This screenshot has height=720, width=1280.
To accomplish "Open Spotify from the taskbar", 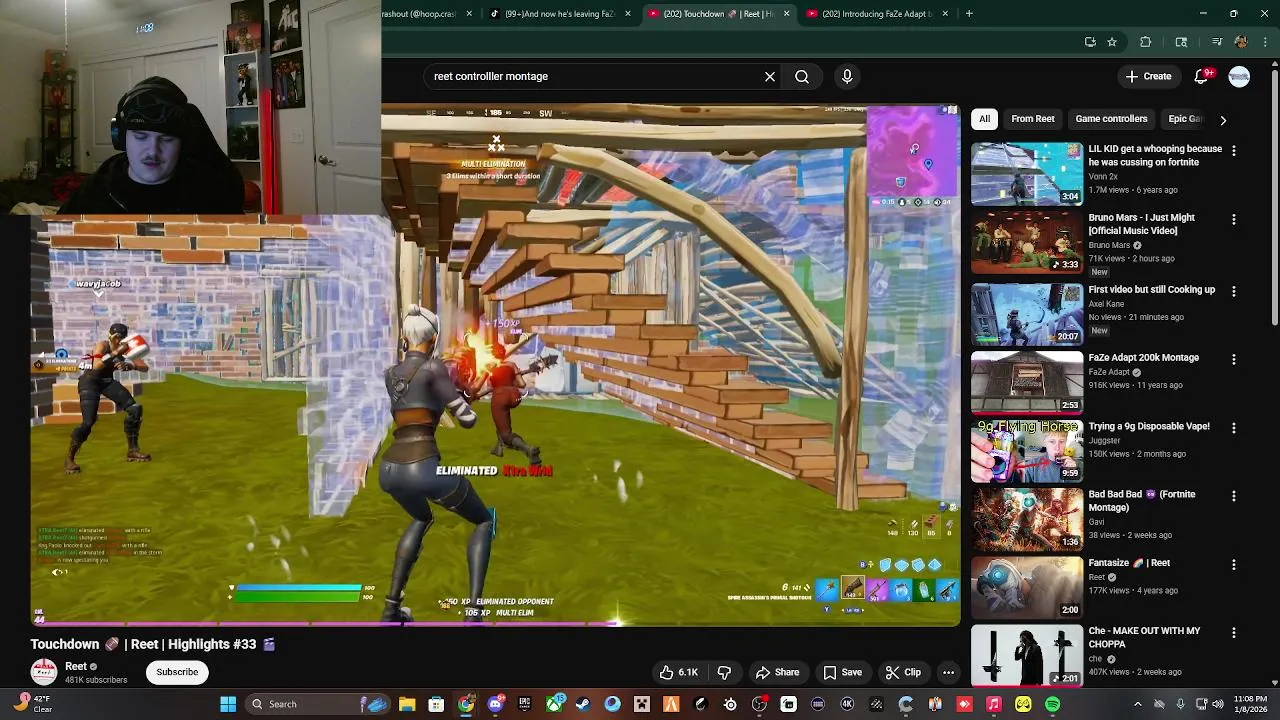I will 1053,704.
